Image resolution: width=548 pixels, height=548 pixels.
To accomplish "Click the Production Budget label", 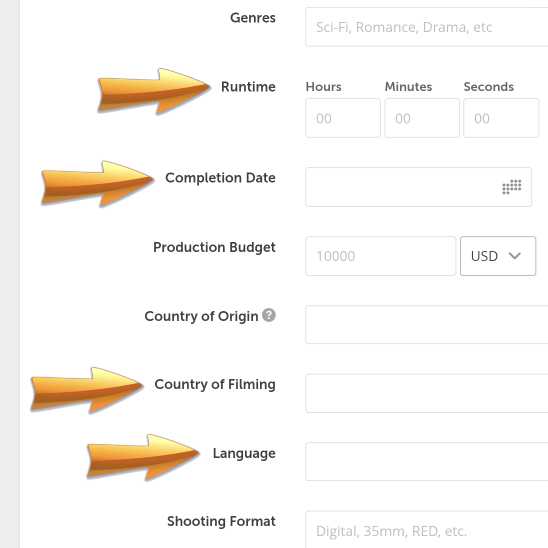I will pos(214,247).
